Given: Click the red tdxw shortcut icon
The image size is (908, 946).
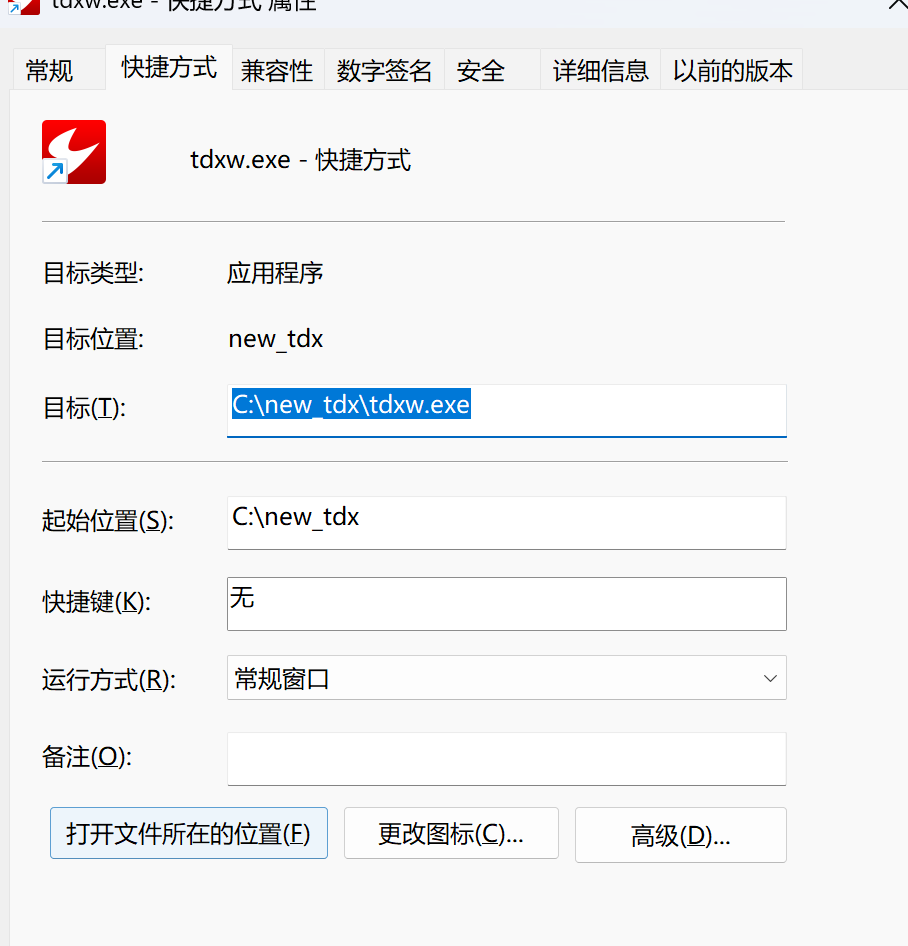Looking at the screenshot, I should (x=74, y=152).
